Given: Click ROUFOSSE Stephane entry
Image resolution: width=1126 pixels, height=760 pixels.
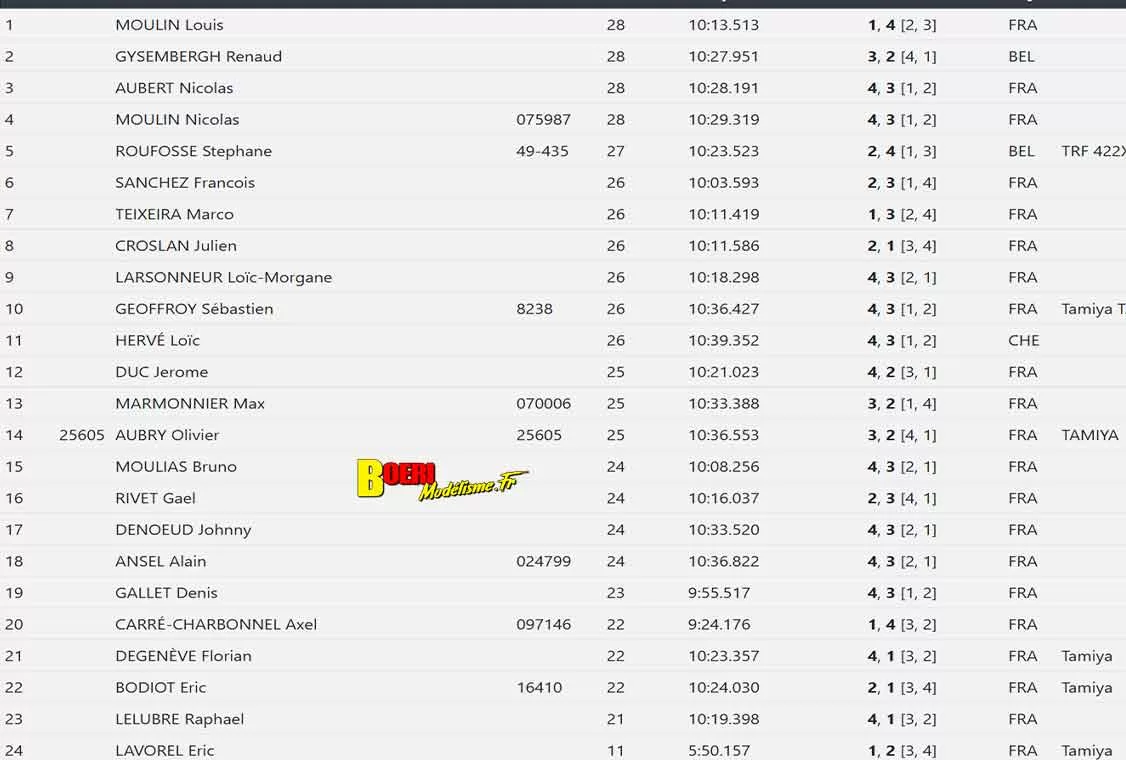Looking at the screenshot, I should coord(193,152).
